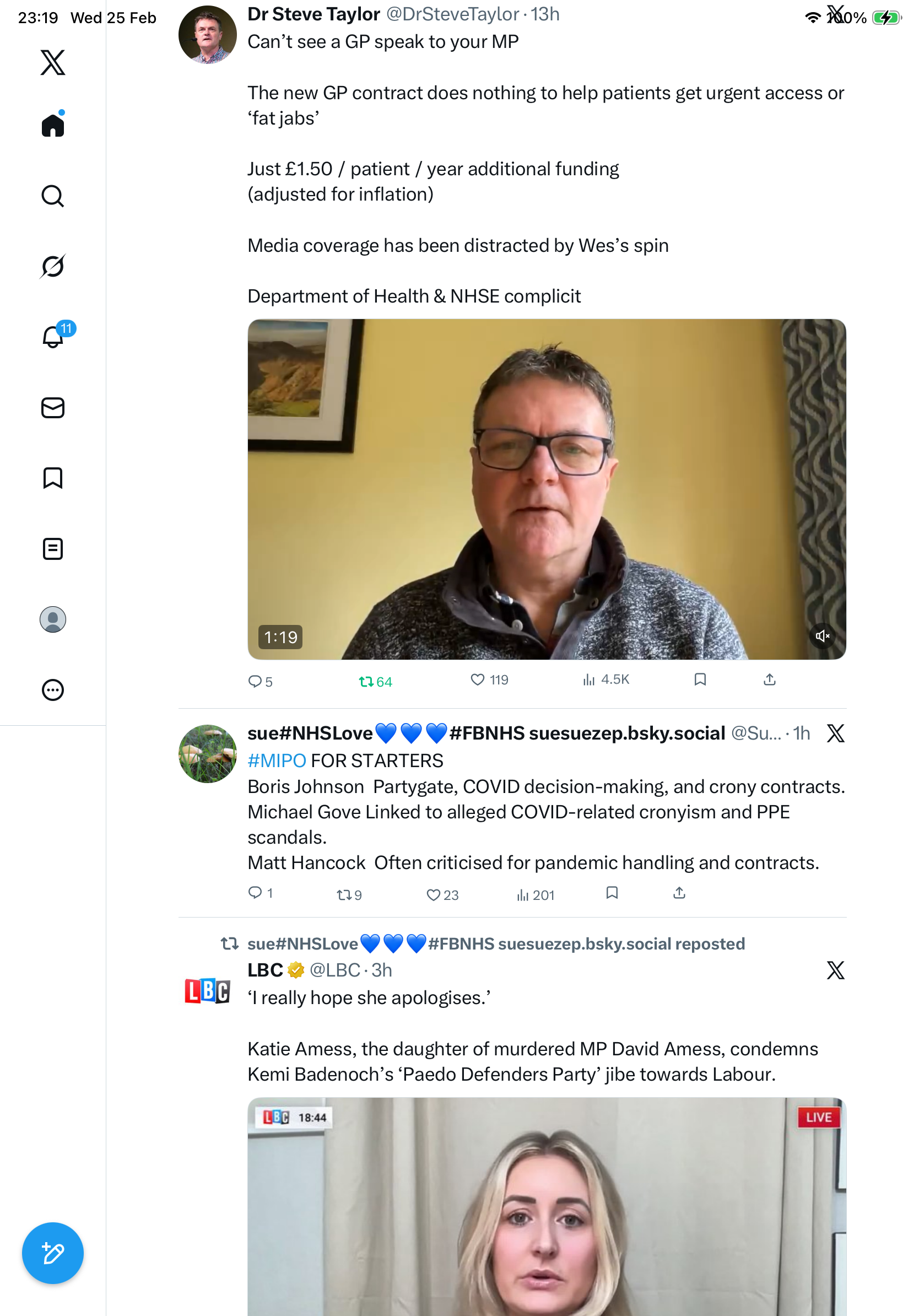The image size is (919, 1316).
Task: Bookmark the sue#NHSLove MIPO post
Action: 612,892
